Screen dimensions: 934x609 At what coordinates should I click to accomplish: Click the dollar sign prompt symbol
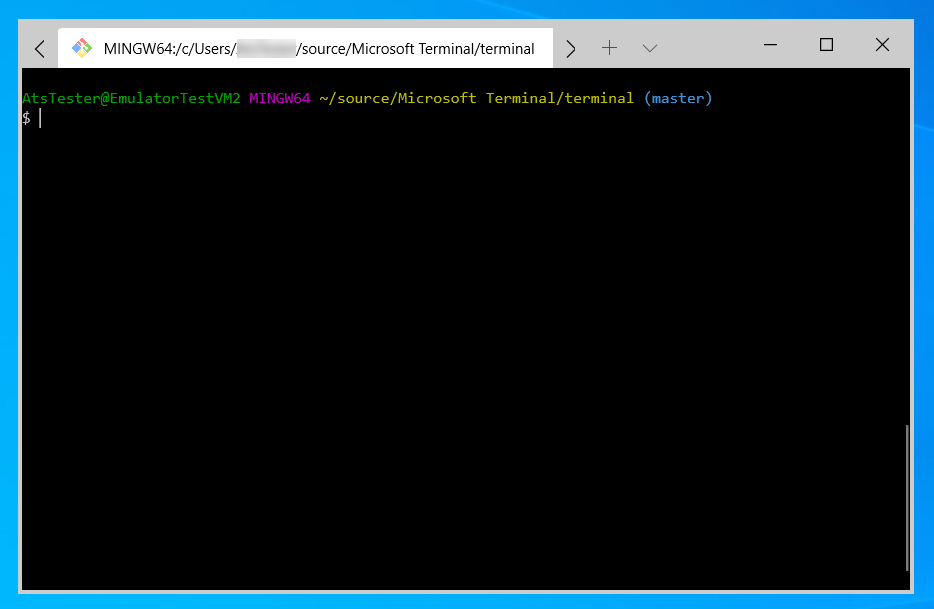click(x=25, y=118)
